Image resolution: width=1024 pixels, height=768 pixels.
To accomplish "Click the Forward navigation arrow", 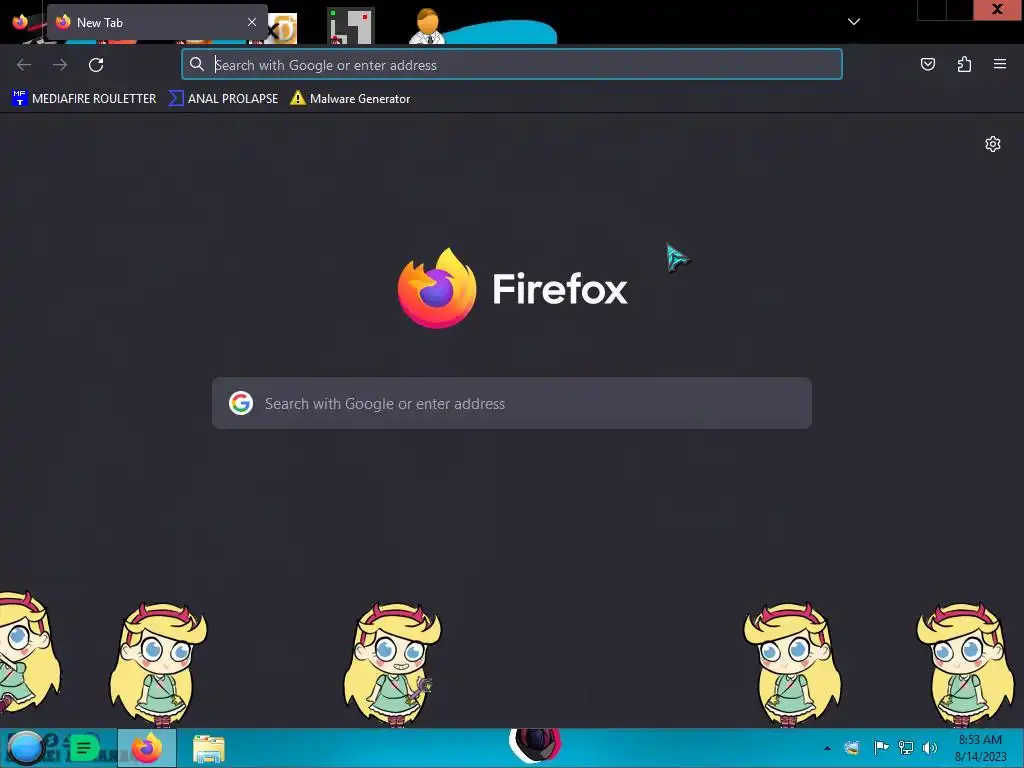I will pyautogui.click(x=60, y=65).
